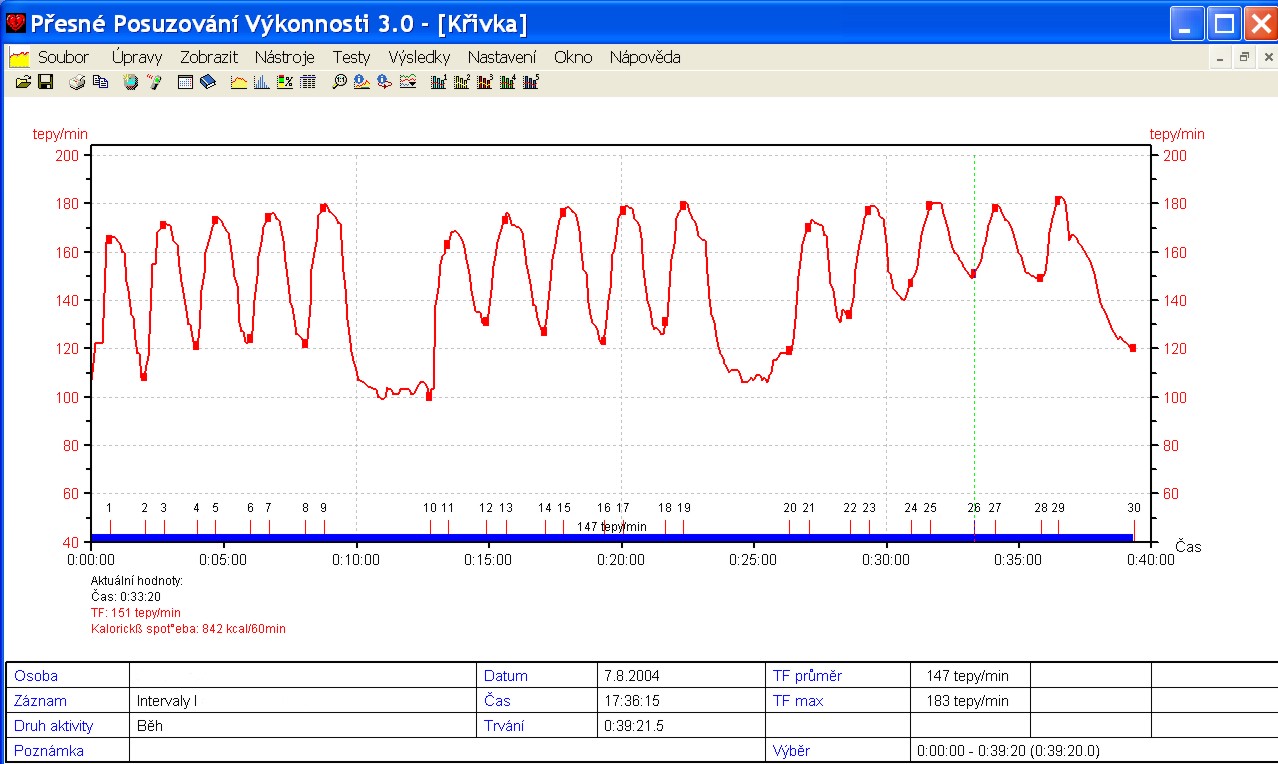Viewport: 1278px width, 764px height.
Task: Click the Kalorická spotřeba 842 kcal/60min readout
Action: pyautogui.click(x=188, y=629)
